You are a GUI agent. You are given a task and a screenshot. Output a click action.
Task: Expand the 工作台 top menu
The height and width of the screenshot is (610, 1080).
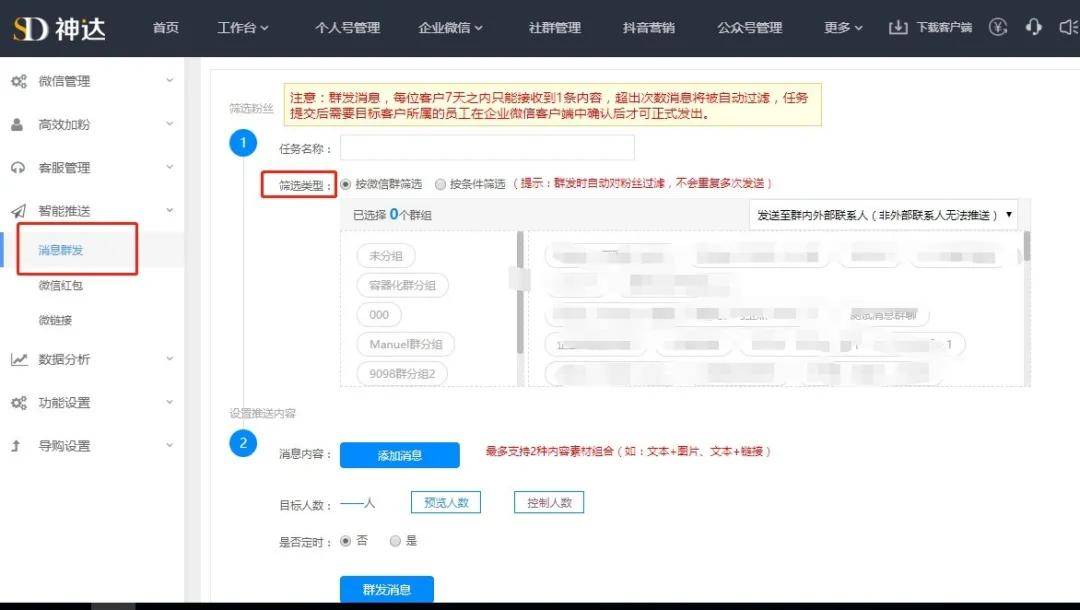(x=242, y=28)
